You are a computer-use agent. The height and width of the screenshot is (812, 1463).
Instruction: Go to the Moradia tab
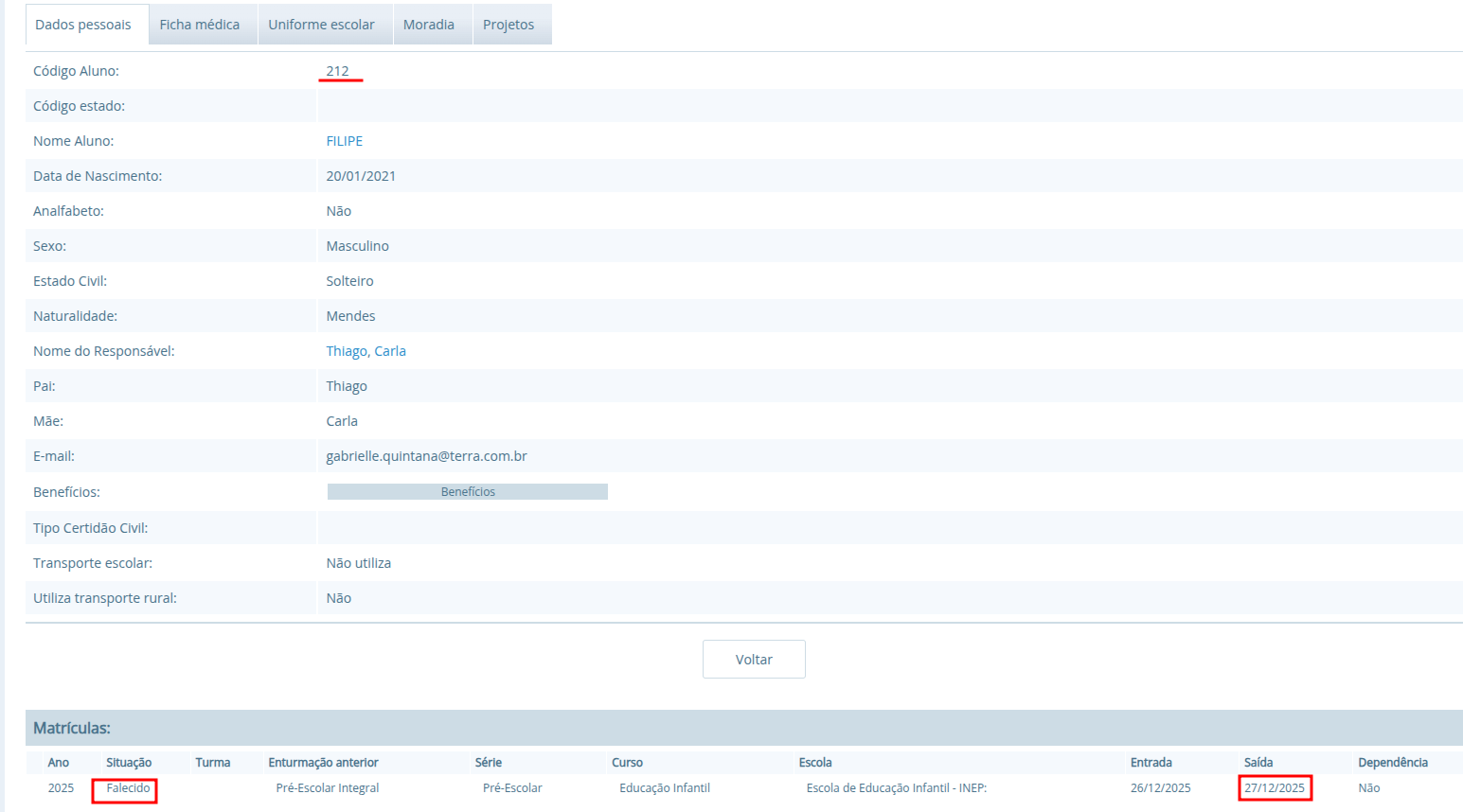tap(428, 25)
